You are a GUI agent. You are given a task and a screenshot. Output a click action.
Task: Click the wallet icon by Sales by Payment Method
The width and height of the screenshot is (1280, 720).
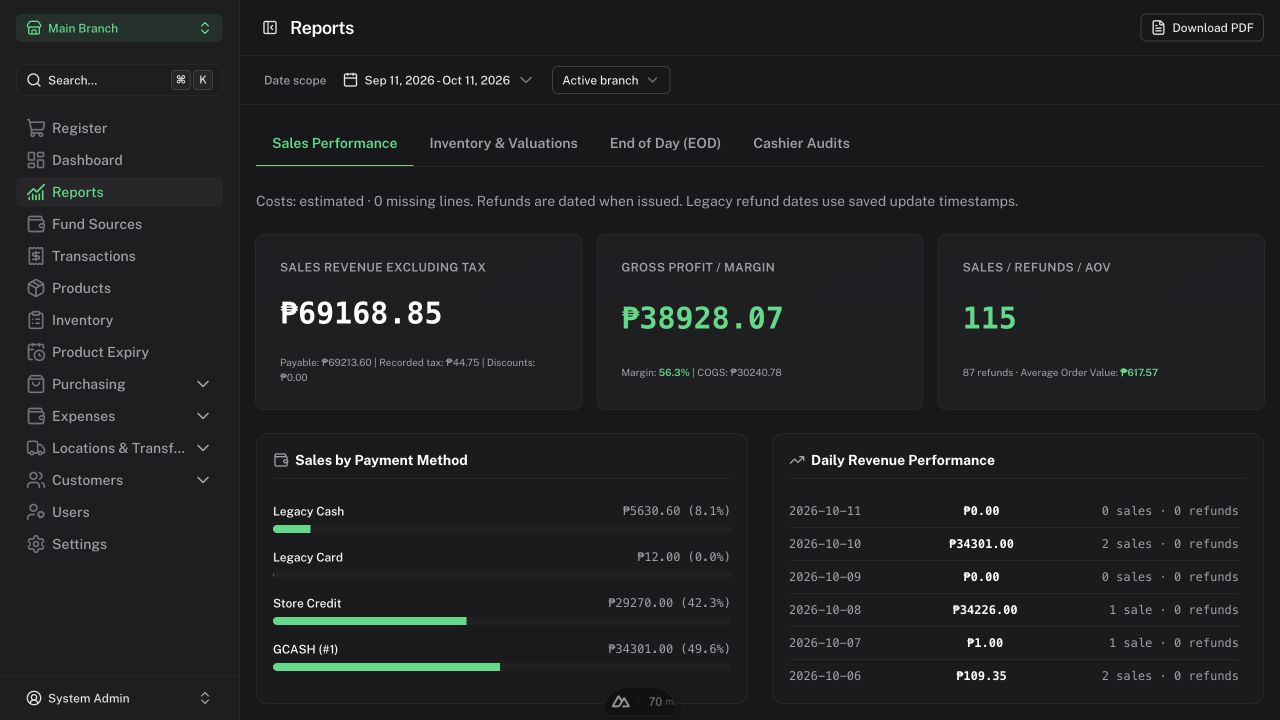(281, 460)
